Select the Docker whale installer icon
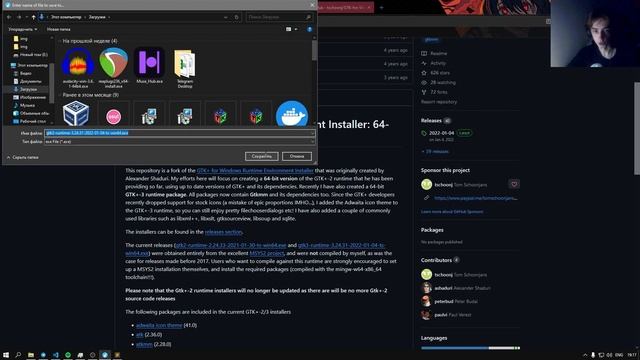The height and width of the screenshot is (360, 640). (x=292, y=113)
